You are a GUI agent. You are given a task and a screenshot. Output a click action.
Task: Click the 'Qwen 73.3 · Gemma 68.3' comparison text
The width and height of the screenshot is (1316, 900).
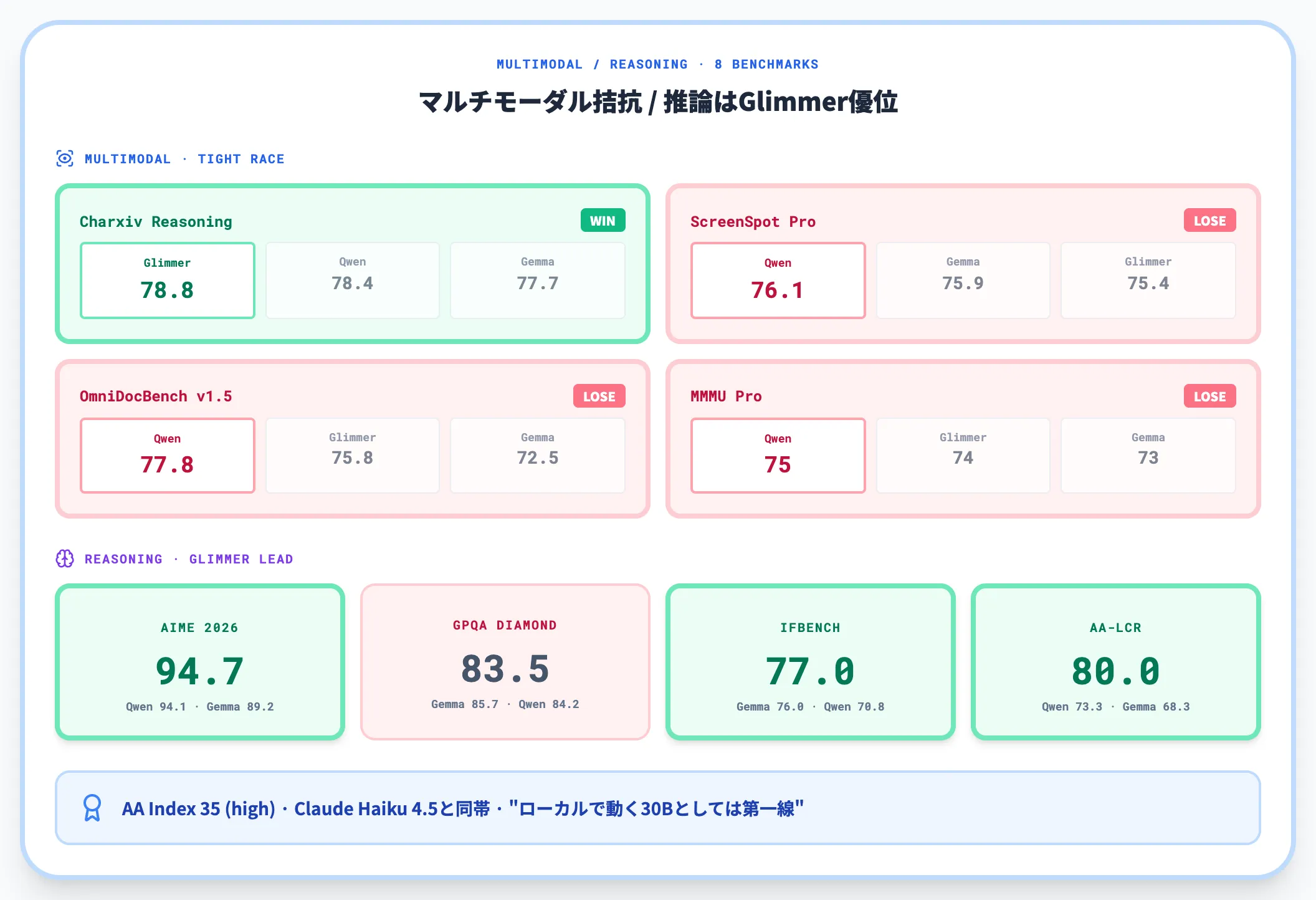[1115, 707]
